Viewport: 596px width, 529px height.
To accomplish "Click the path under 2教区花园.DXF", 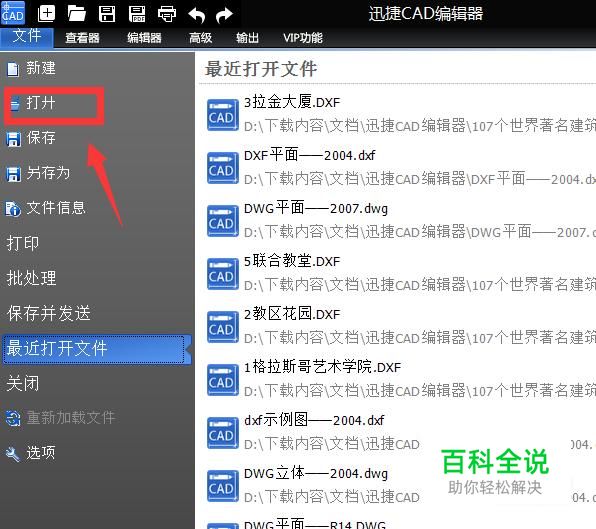I will tap(420, 338).
